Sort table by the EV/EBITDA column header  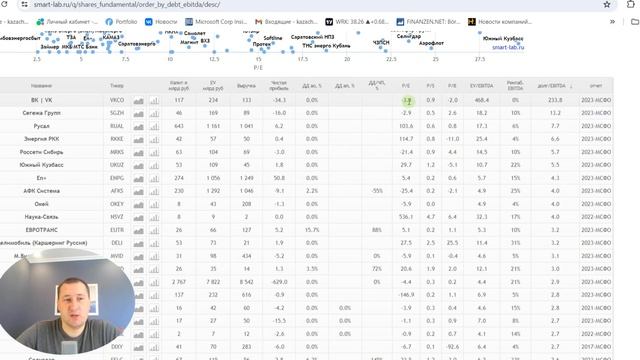tap(482, 86)
